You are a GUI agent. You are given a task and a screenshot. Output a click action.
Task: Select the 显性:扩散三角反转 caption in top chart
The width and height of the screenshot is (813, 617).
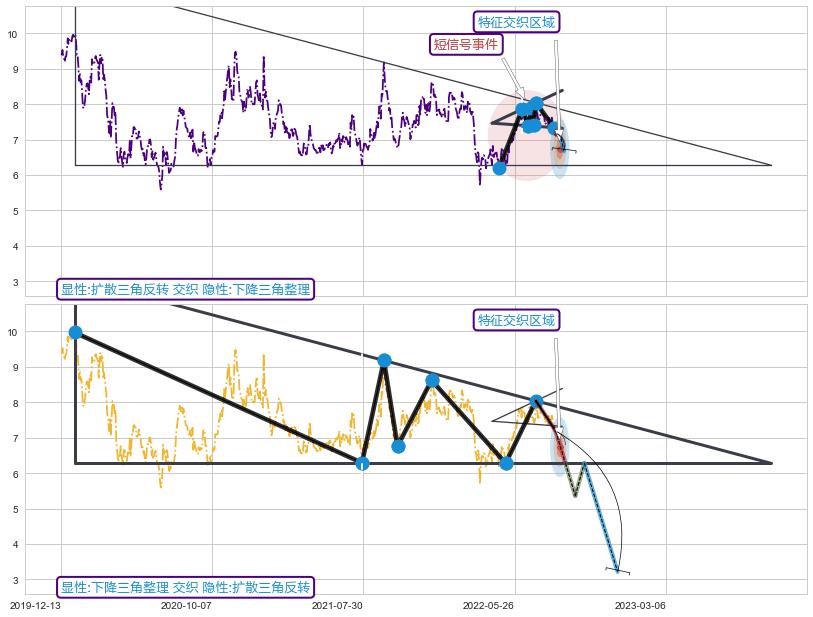coord(185,290)
